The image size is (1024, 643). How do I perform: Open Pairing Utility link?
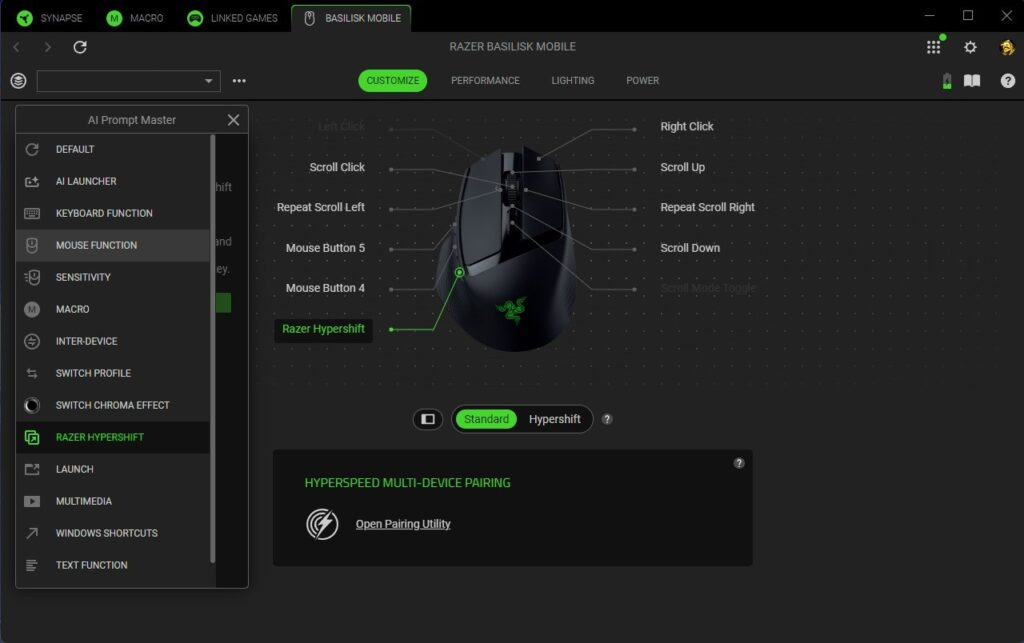(403, 524)
